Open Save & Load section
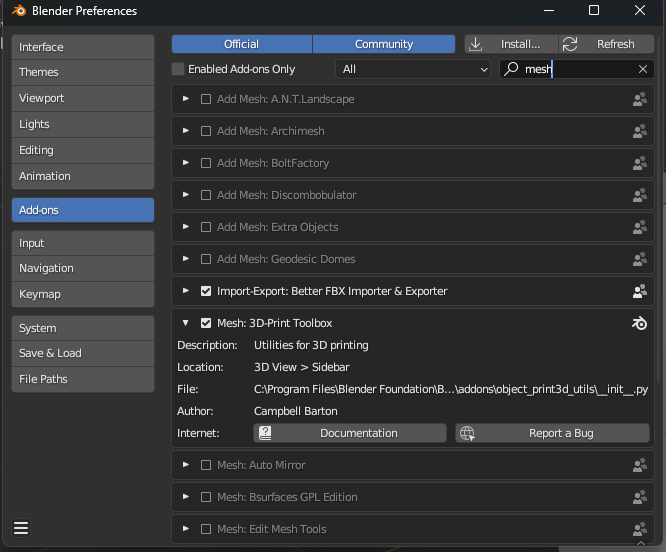This screenshot has width=666, height=552. click(x=83, y=353)
